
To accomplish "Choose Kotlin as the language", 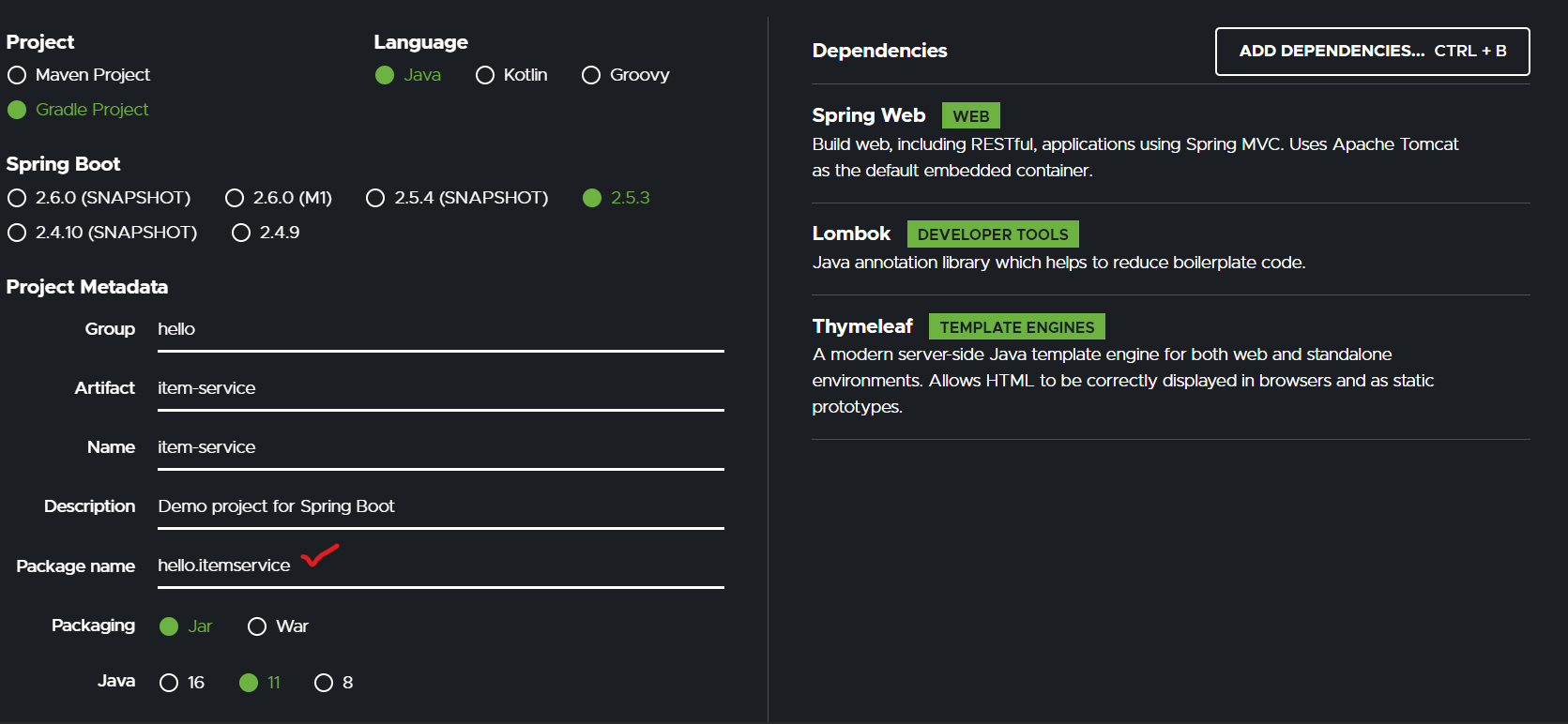I will (x=511, y=75).
